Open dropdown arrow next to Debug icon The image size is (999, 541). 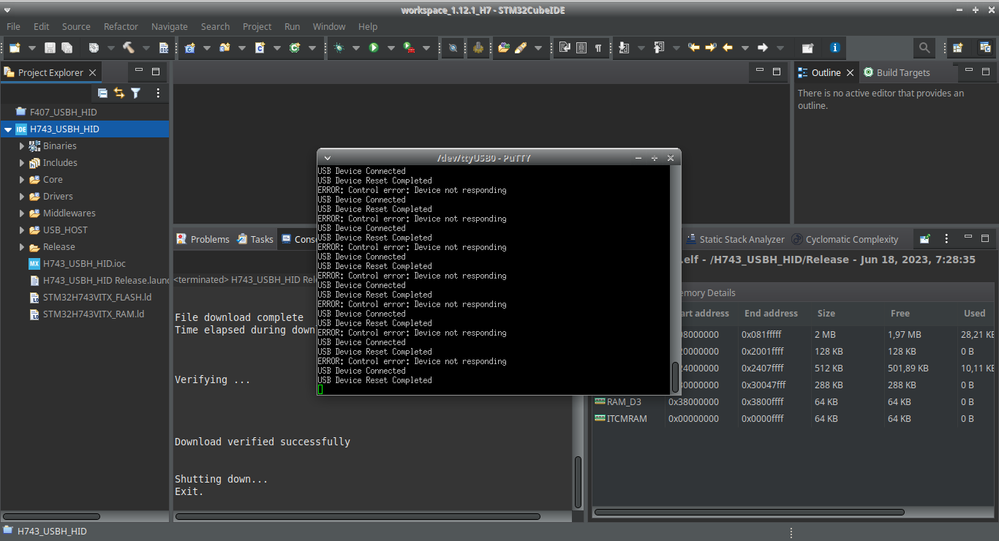pos(356,48)
